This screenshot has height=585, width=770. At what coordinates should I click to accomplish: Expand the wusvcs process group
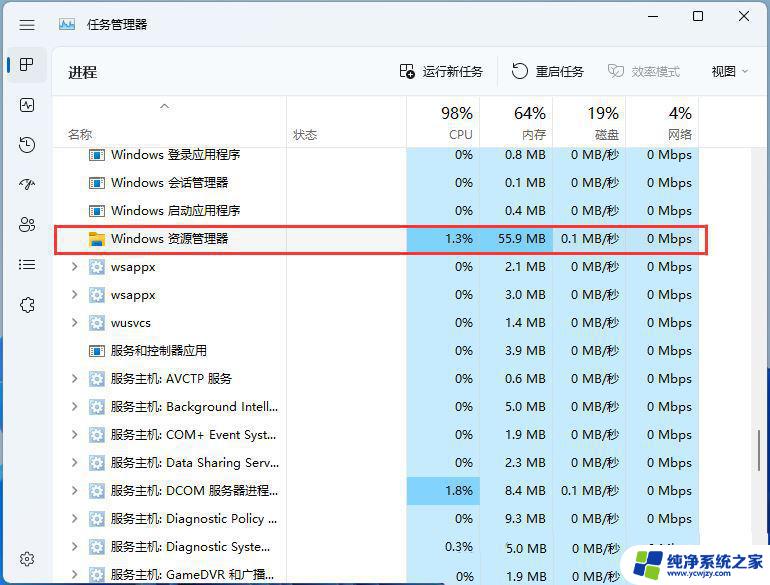pos(74,323)
